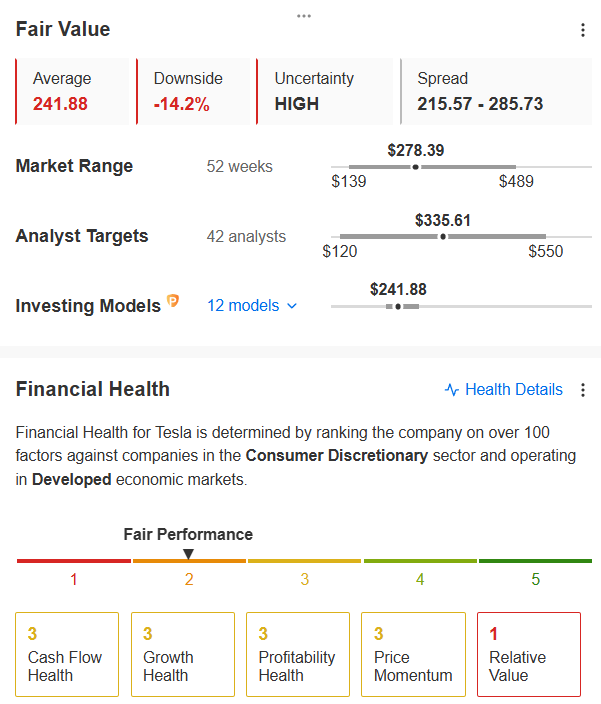
Task: Click the Analyst Targets marker dot
Action: click(x=443, y=237)
